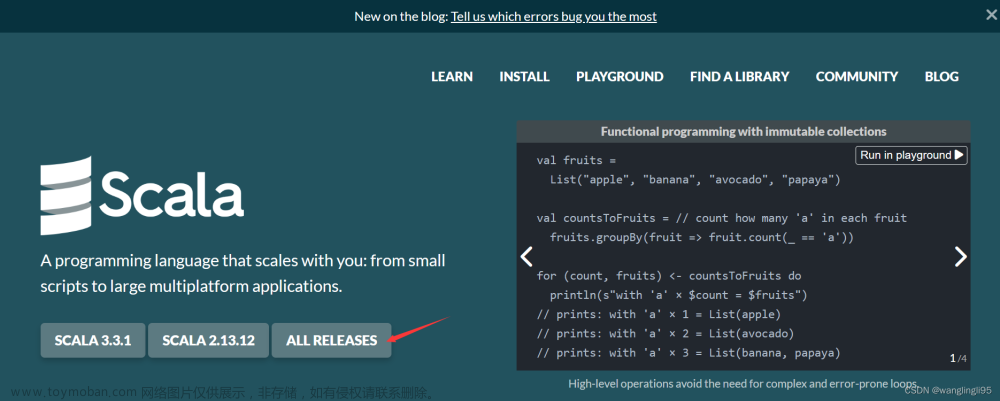Click the 'val fruits =' code line
The image size is (1000, 401).
(577, 161)
